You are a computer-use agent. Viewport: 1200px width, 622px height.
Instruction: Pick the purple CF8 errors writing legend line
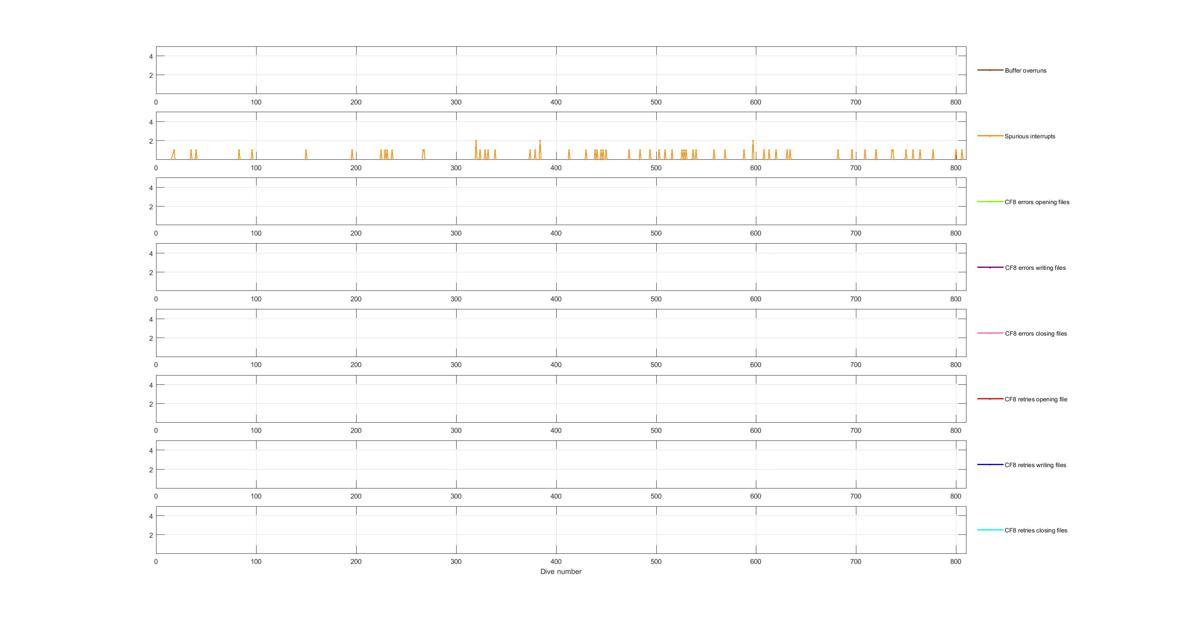990,267
